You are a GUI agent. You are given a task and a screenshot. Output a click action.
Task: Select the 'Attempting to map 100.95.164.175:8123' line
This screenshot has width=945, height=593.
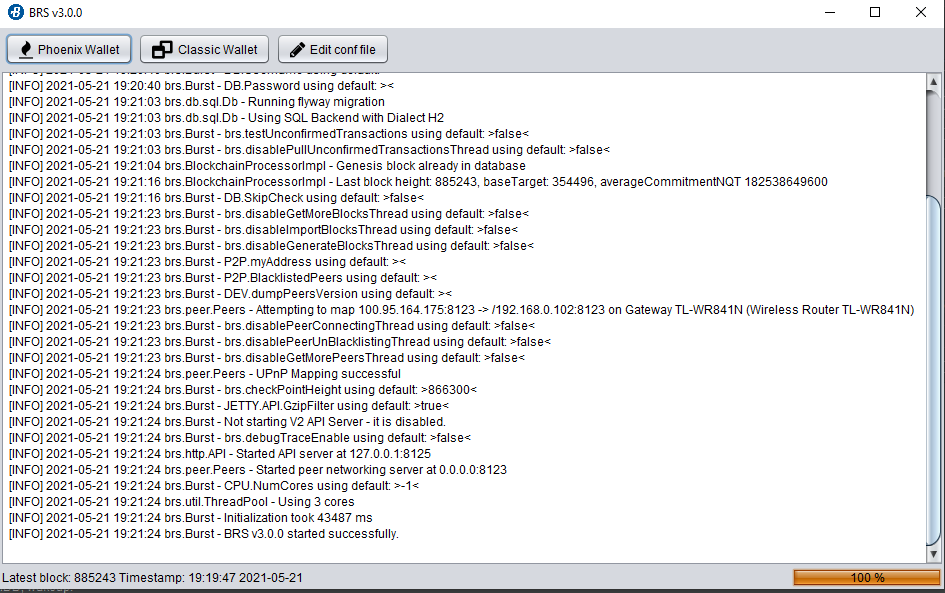coord(462,310)
